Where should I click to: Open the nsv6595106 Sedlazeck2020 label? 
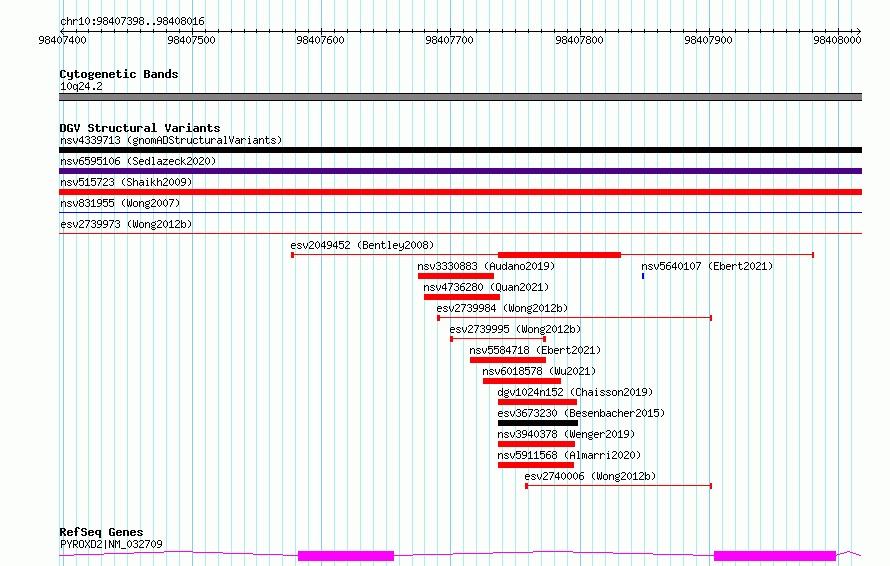click(x=138, y=161)
